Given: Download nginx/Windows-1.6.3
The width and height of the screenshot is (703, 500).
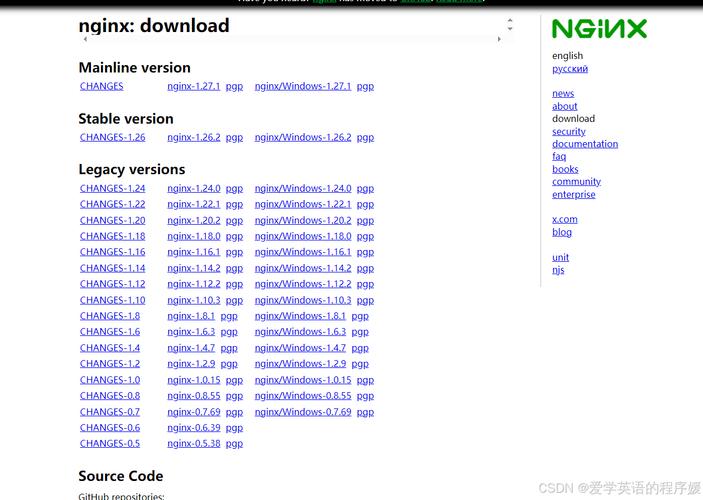Looking at the screenshot, I should click(x=300, y=331).
